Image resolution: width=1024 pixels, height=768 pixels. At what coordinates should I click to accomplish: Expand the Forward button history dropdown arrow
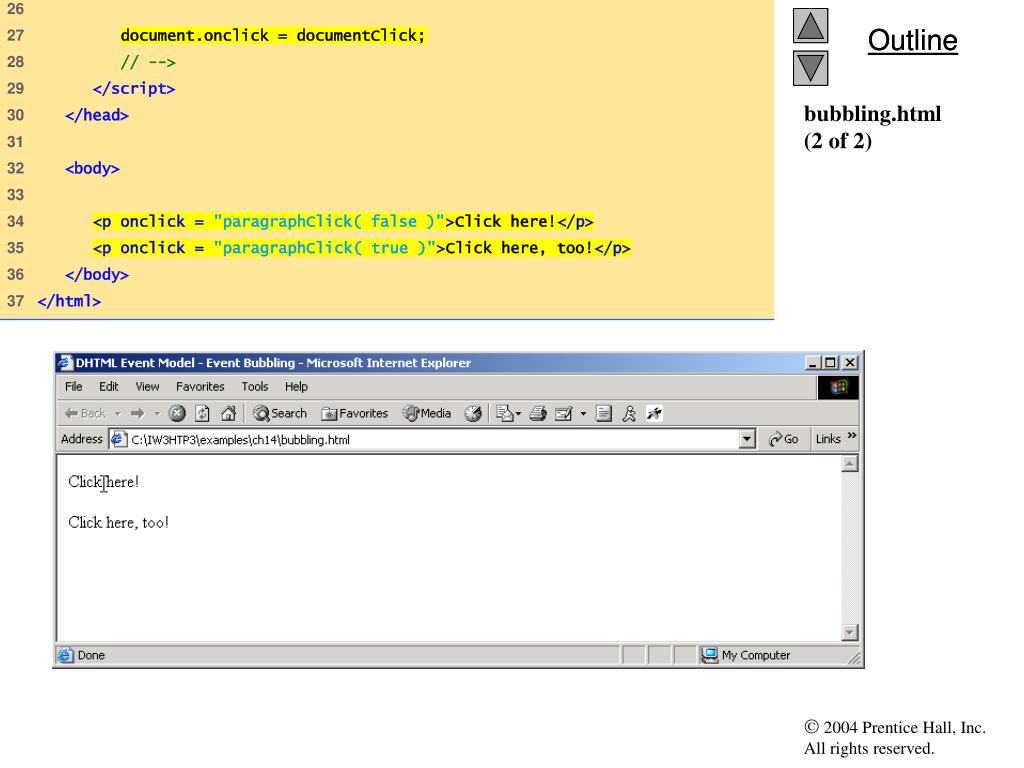coord(157,413)
